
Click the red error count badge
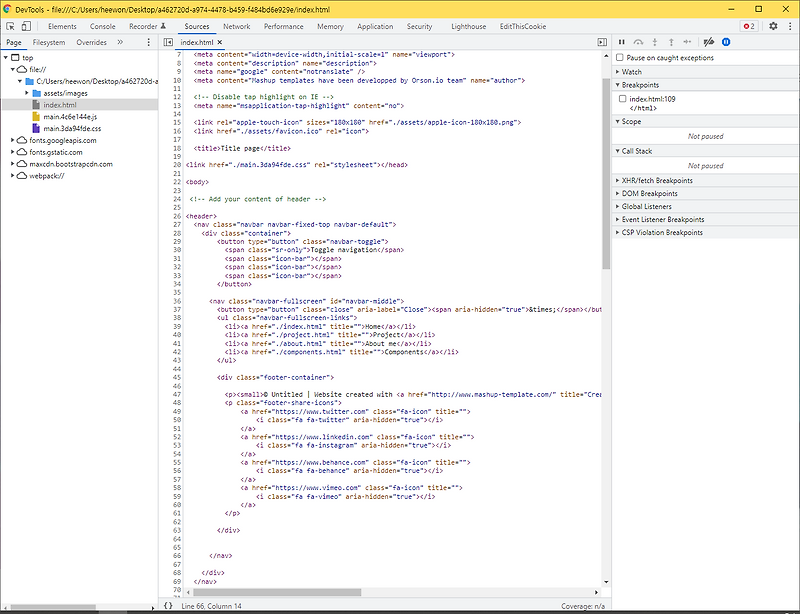[x=747, y=26]
